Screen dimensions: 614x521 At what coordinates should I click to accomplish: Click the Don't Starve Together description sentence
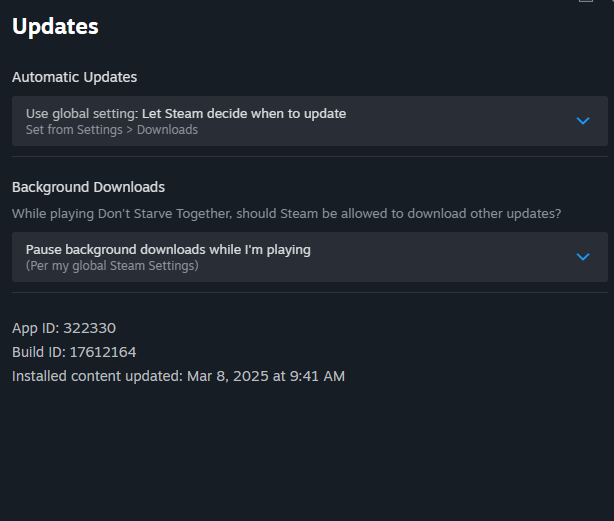(x=286, y=214)
